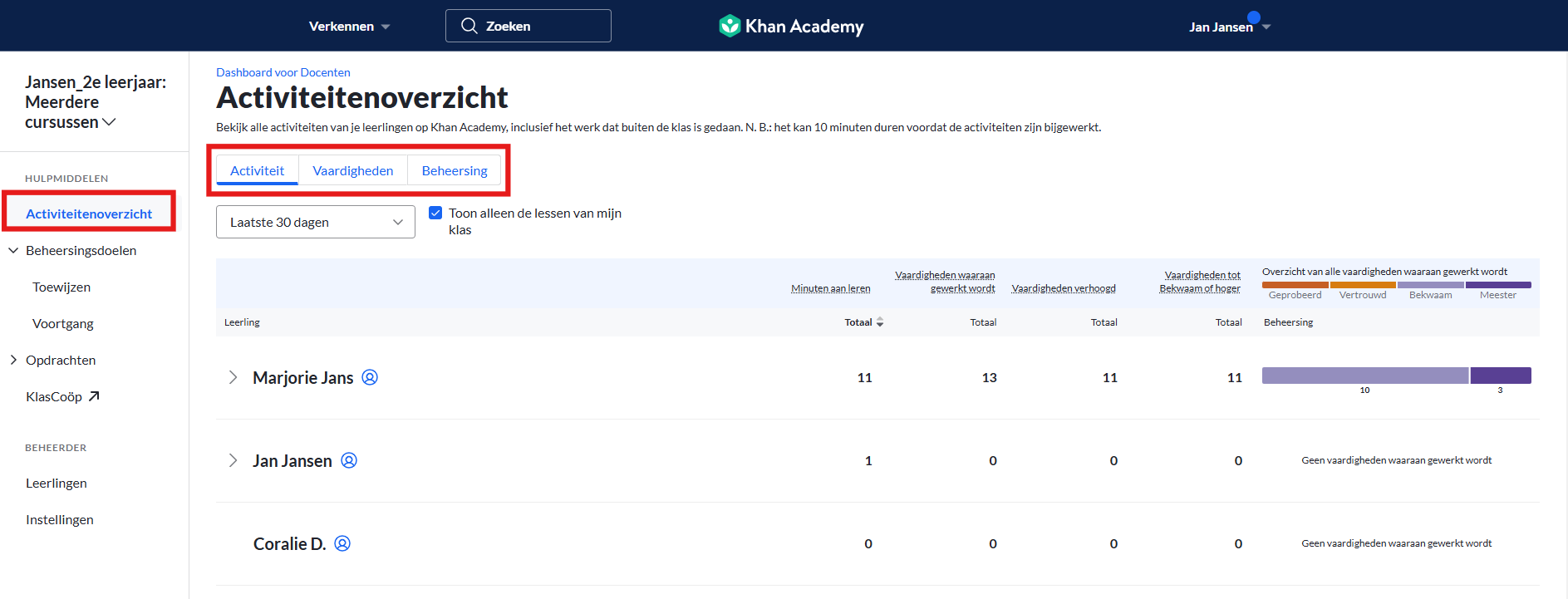
Task: Click Coralie D. name
Action: coord(289,543)
